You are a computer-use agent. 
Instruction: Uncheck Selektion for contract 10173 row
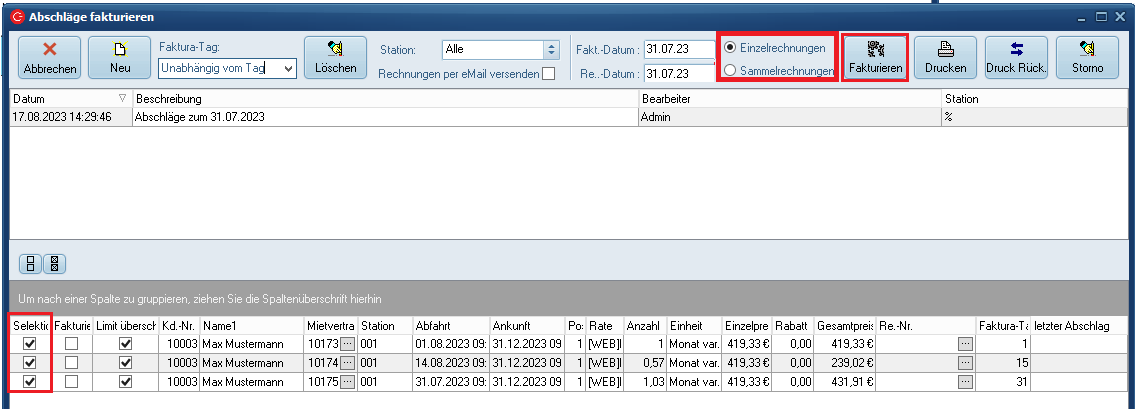[29, 344]
